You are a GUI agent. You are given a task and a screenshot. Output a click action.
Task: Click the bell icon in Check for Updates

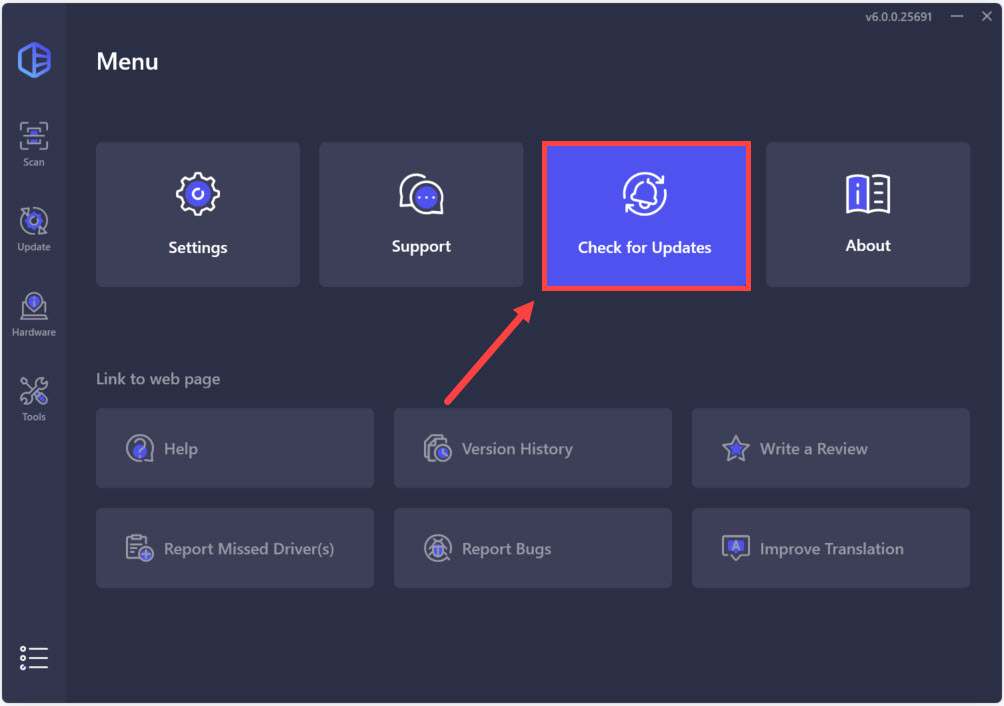[645, 194]
